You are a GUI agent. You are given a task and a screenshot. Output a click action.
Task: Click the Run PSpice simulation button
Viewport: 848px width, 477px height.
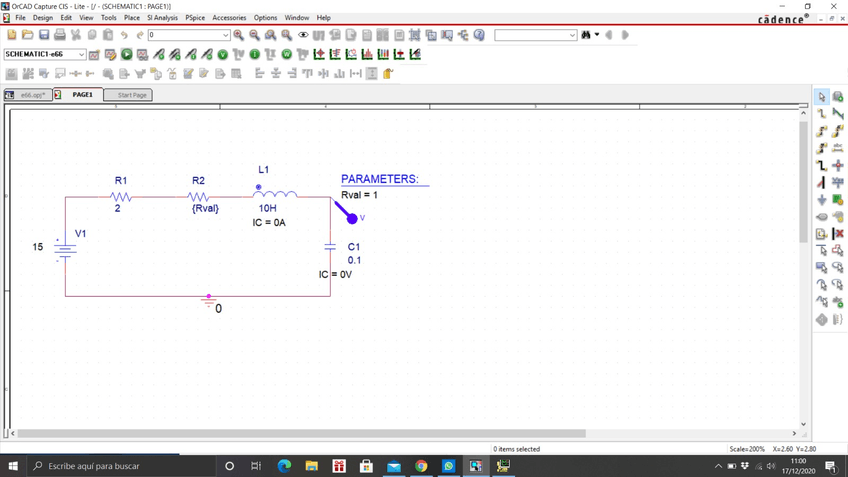click(127, 54)
